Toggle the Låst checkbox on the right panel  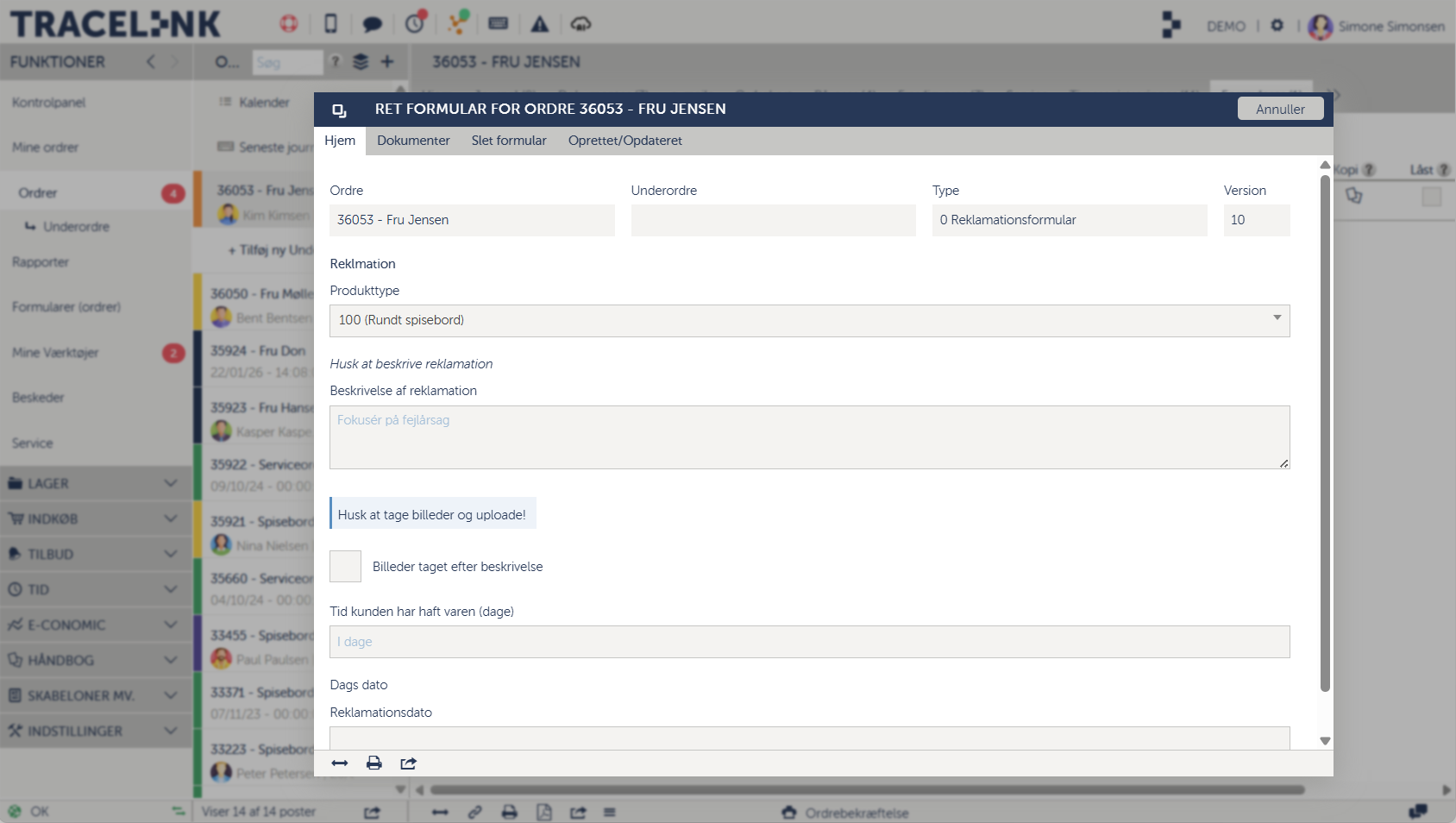coord(1434,196)
